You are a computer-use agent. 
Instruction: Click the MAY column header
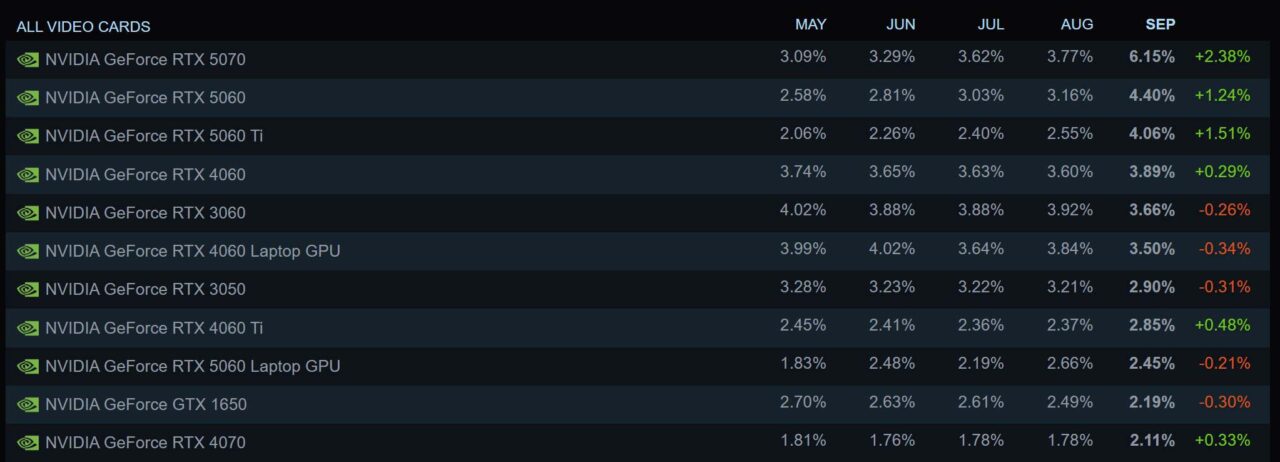(x=811, y=24)
